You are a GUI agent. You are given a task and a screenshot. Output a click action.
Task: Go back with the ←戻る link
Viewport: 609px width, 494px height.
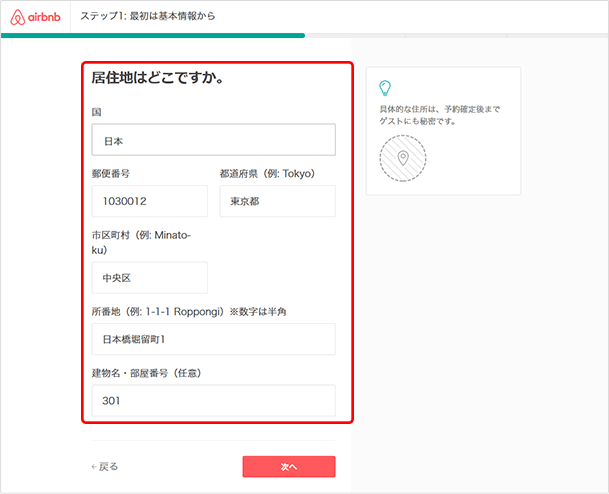[x=104, y=466]
